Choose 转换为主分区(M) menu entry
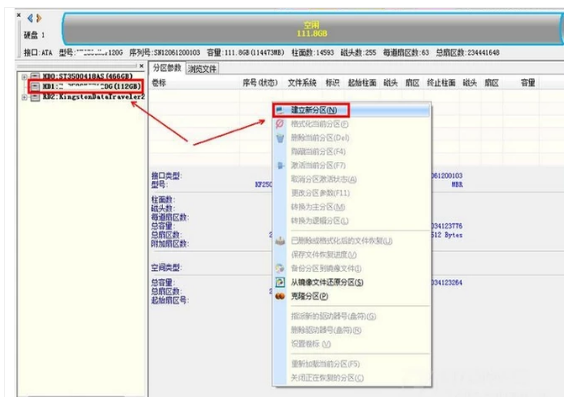Viewport: 564px width, 397px height. pos(318,207)
